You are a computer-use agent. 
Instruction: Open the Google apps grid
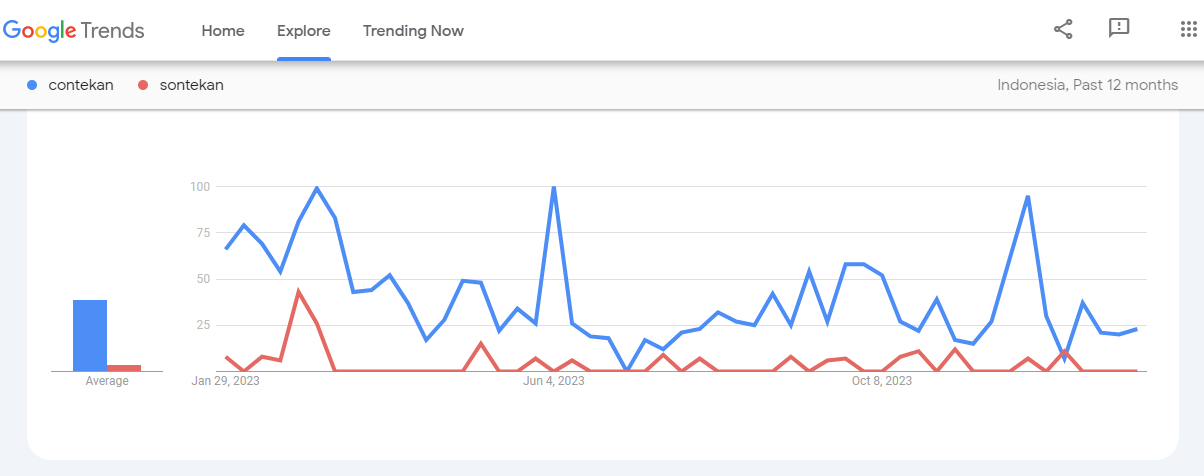click(x=1189, y=29)
